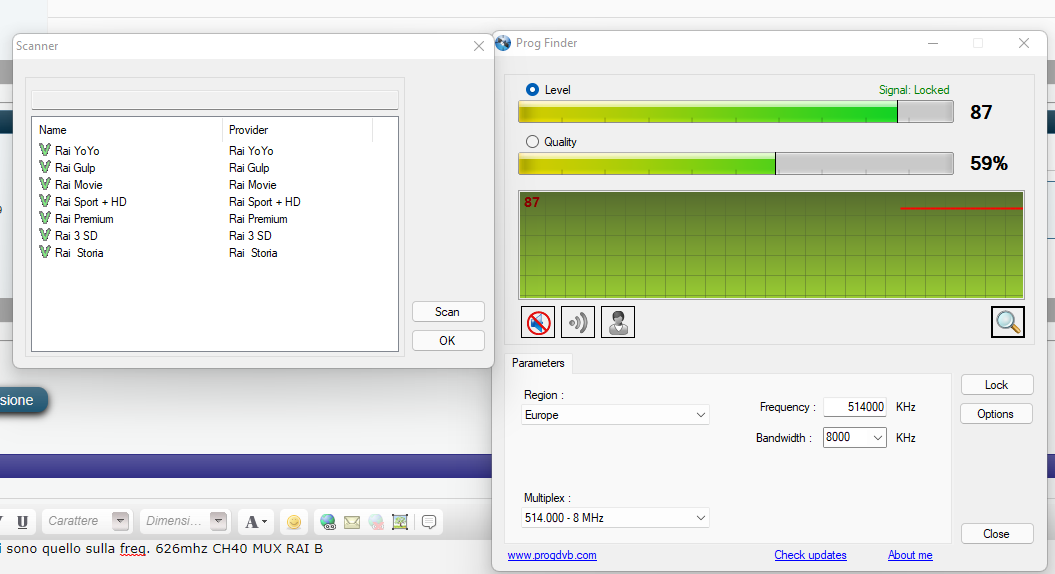Viewport: 1055px width, 574px height.
Task: Click the Lock button
Action: coord(996,385)
